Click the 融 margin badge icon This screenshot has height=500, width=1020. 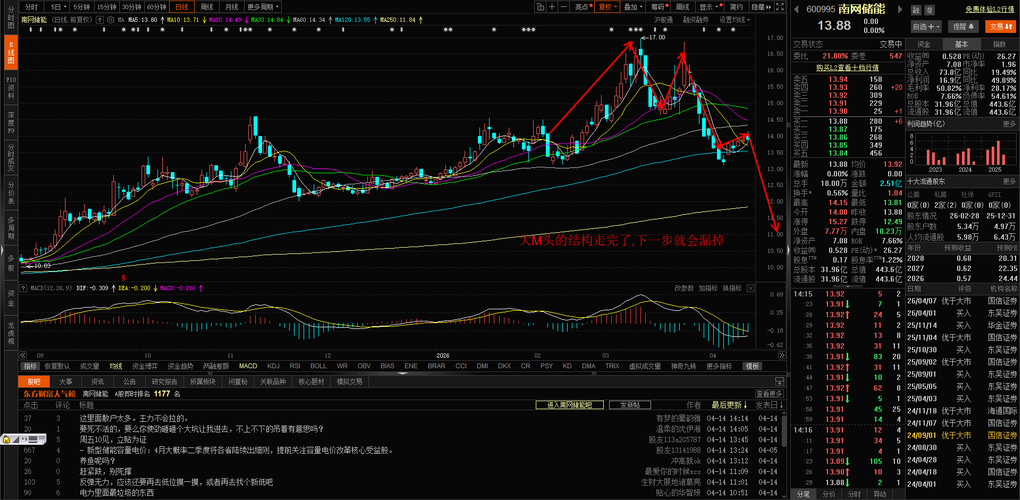917,10
